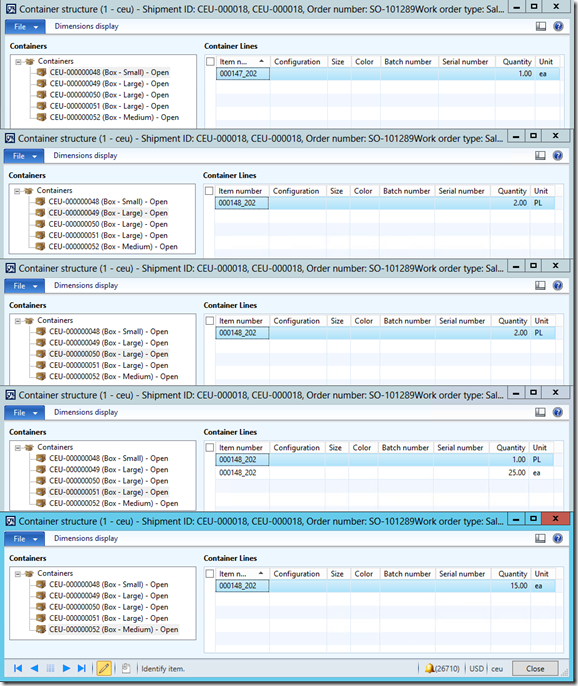Go to the first record in status bar

click(18, 668)
